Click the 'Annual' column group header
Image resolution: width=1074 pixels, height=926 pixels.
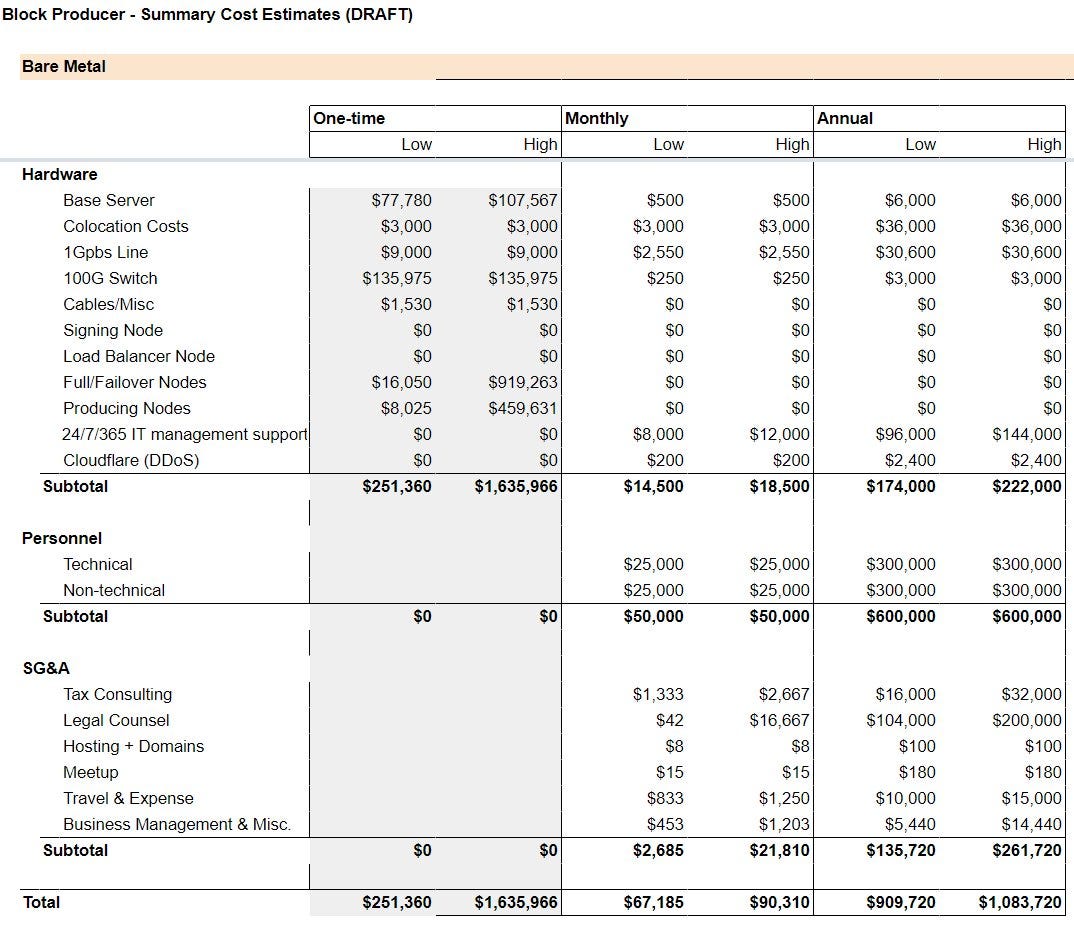[845, 118]
